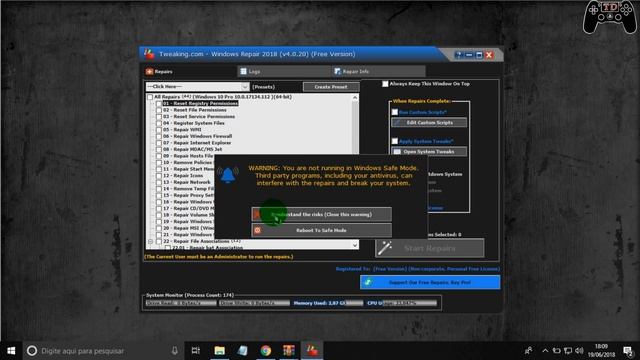Click the taskbar search box

(103, 351)
